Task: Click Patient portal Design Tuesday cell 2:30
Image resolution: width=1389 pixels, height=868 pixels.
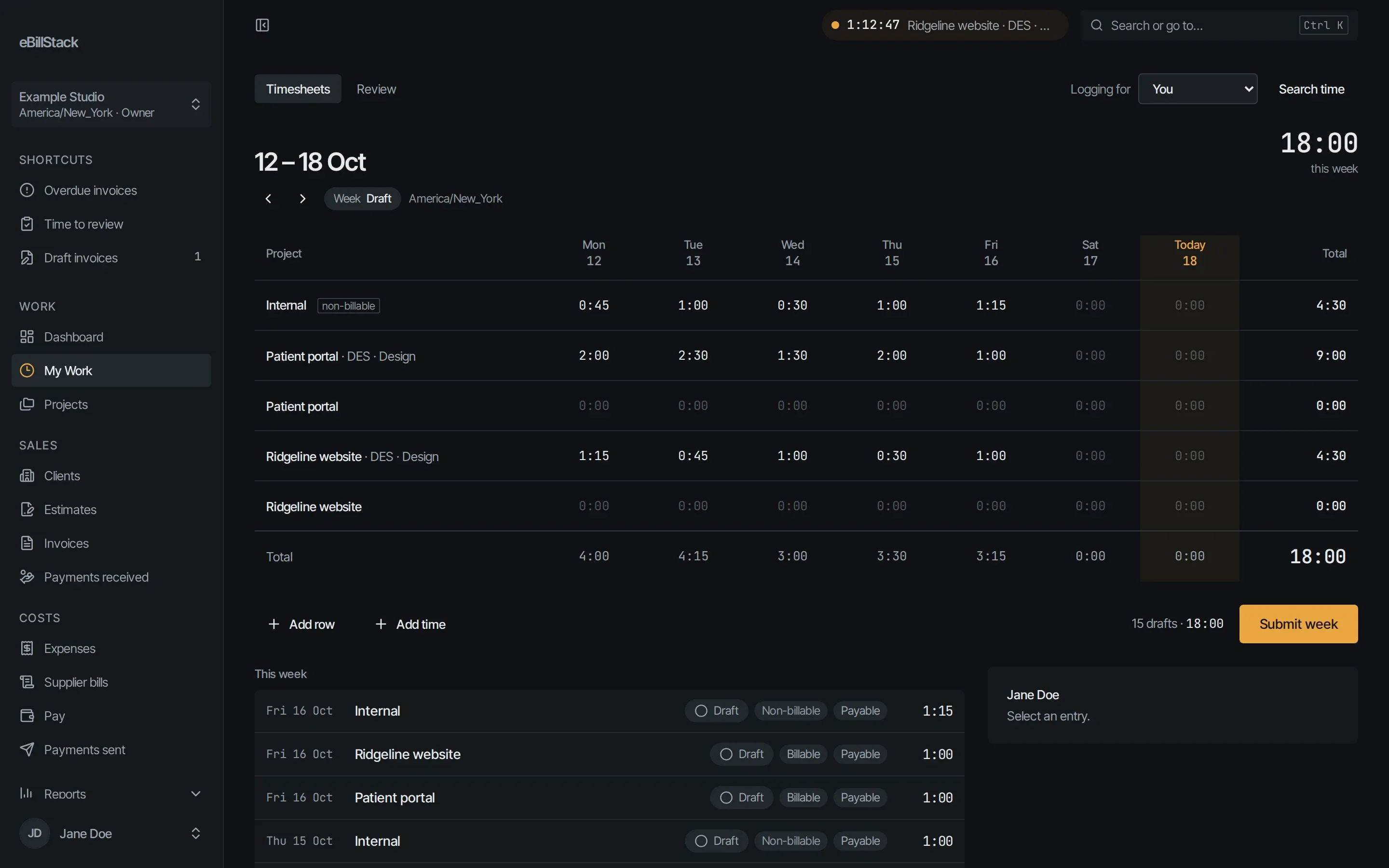Action: [x=693, y=355]
